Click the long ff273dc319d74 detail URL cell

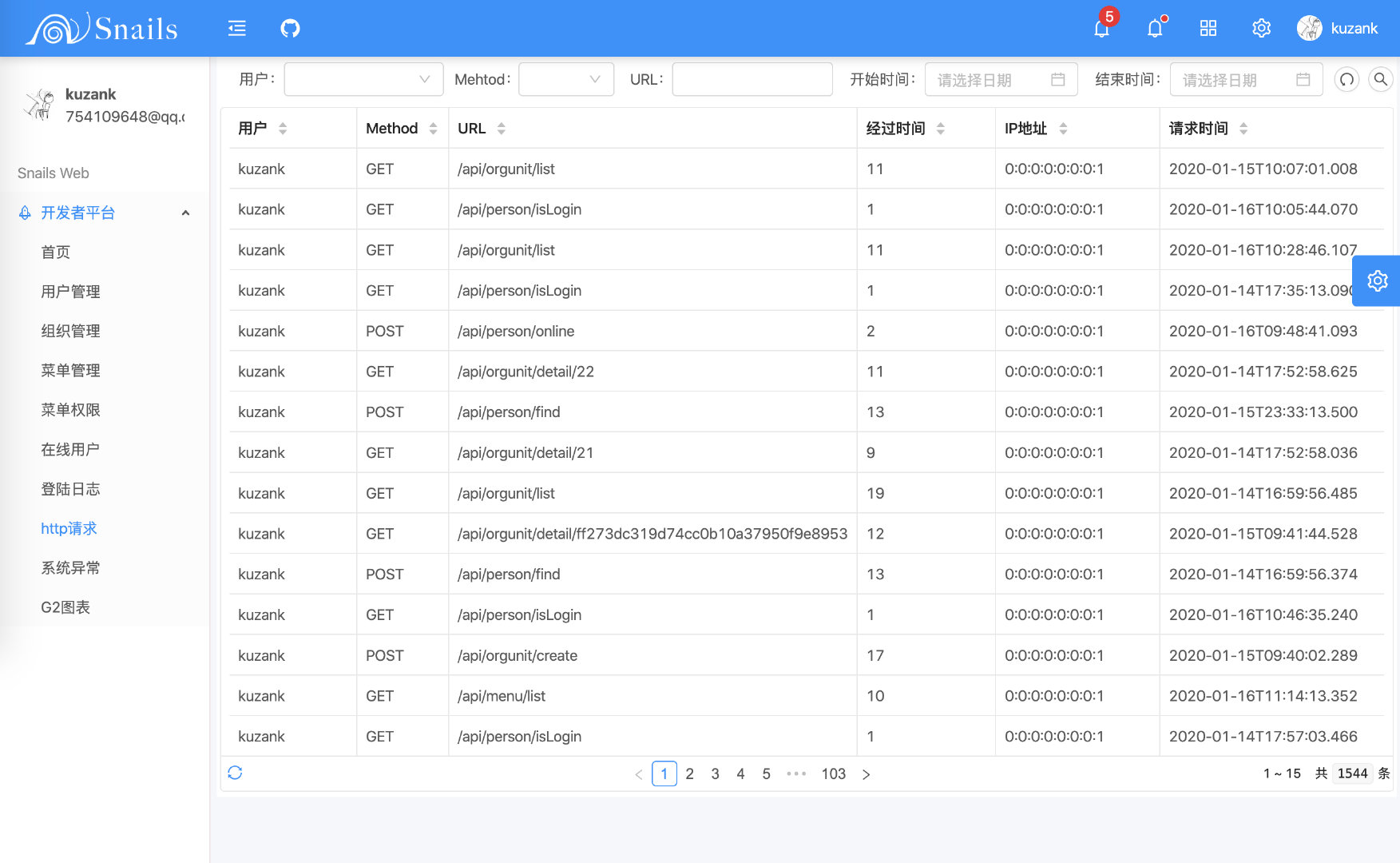(652, 534)
